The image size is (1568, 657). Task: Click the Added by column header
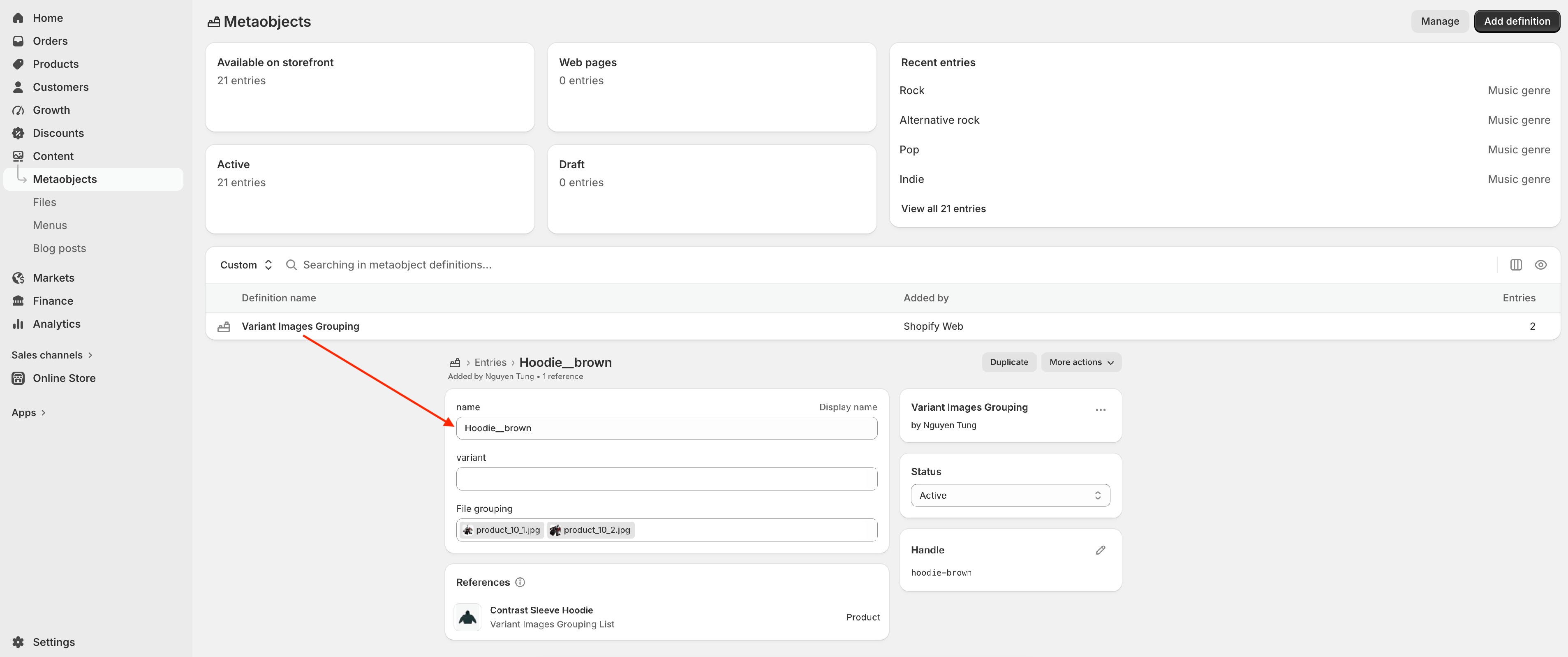[926, 298]
